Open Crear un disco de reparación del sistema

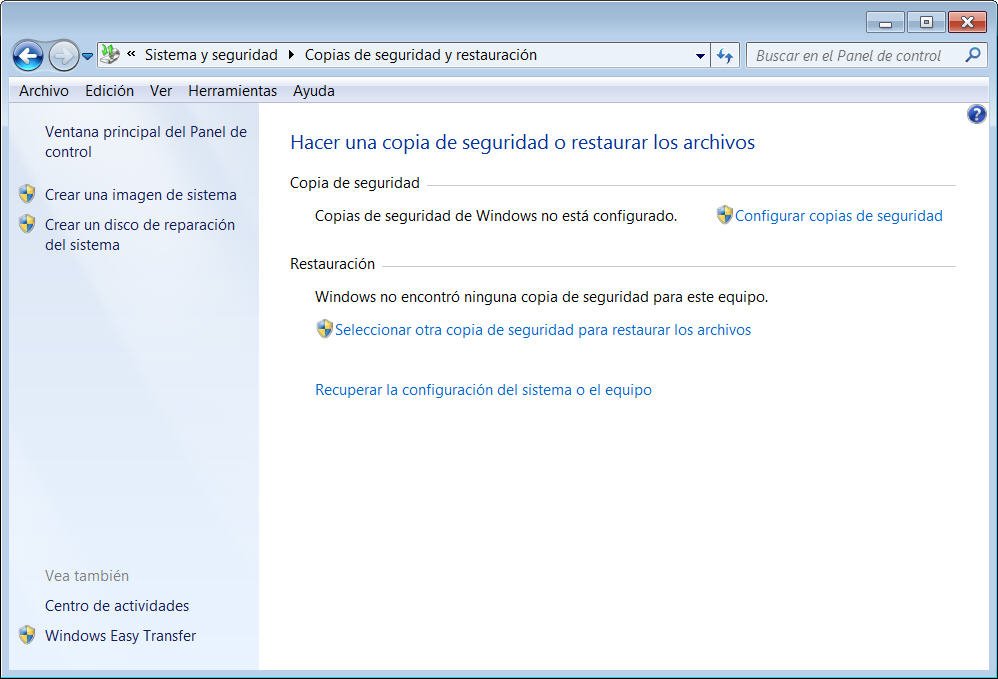coord(140,235)
